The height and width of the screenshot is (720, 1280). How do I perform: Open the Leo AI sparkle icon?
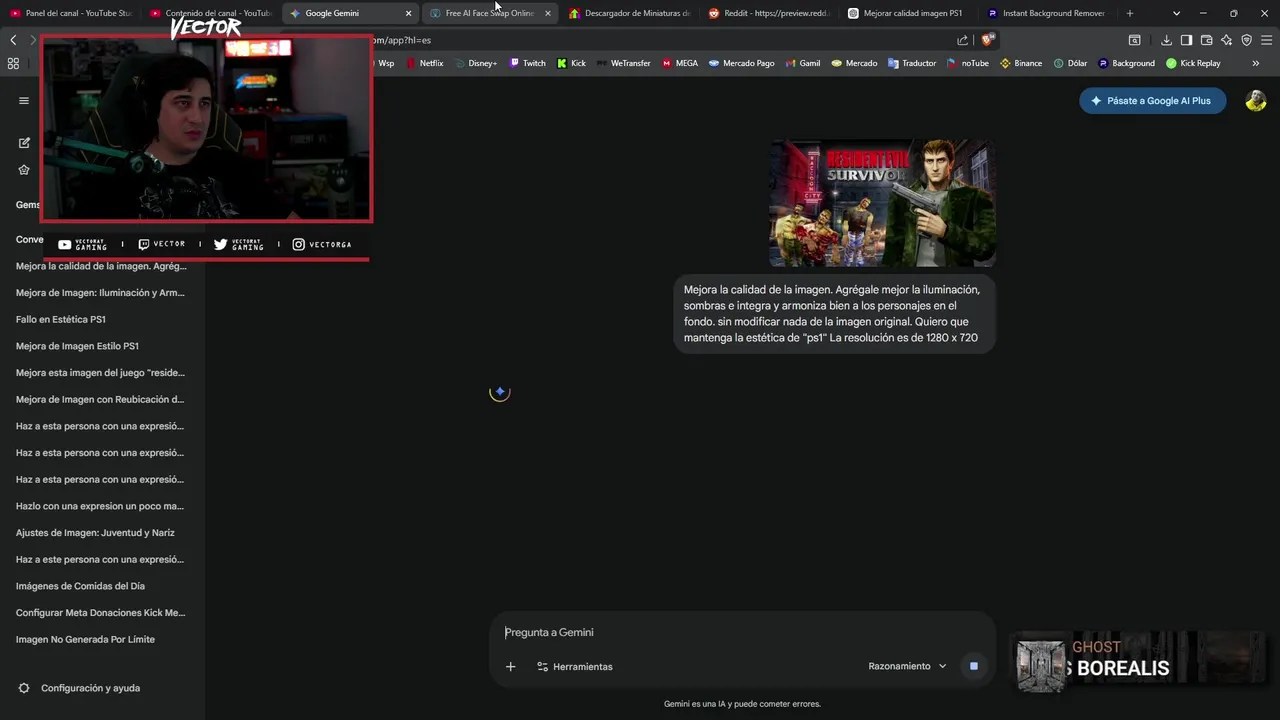point(1226,40)
